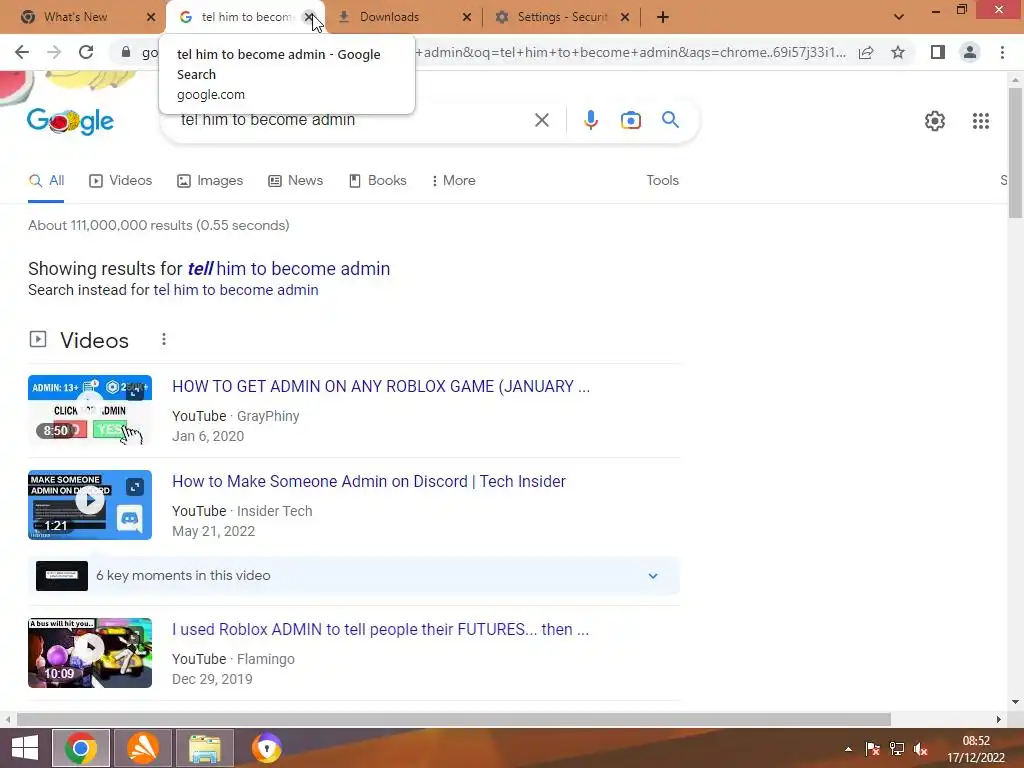Image resolution: width=1024 pixels, height=768 pixels.
Task: Go to Google homepage via logo
Action: 71,121
